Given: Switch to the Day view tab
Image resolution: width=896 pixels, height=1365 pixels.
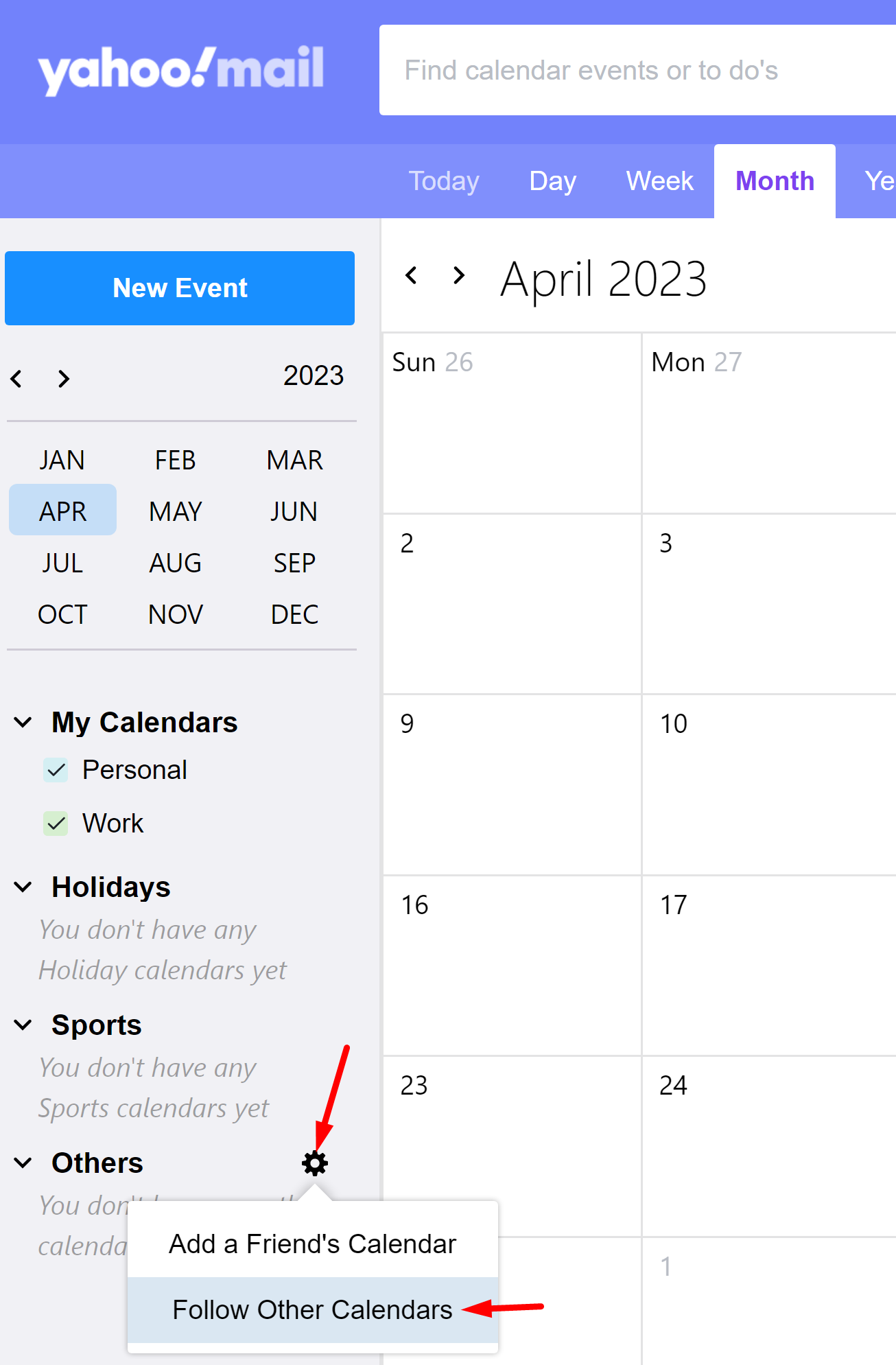Looking at the screenshot, I should [x=552, y=181].
